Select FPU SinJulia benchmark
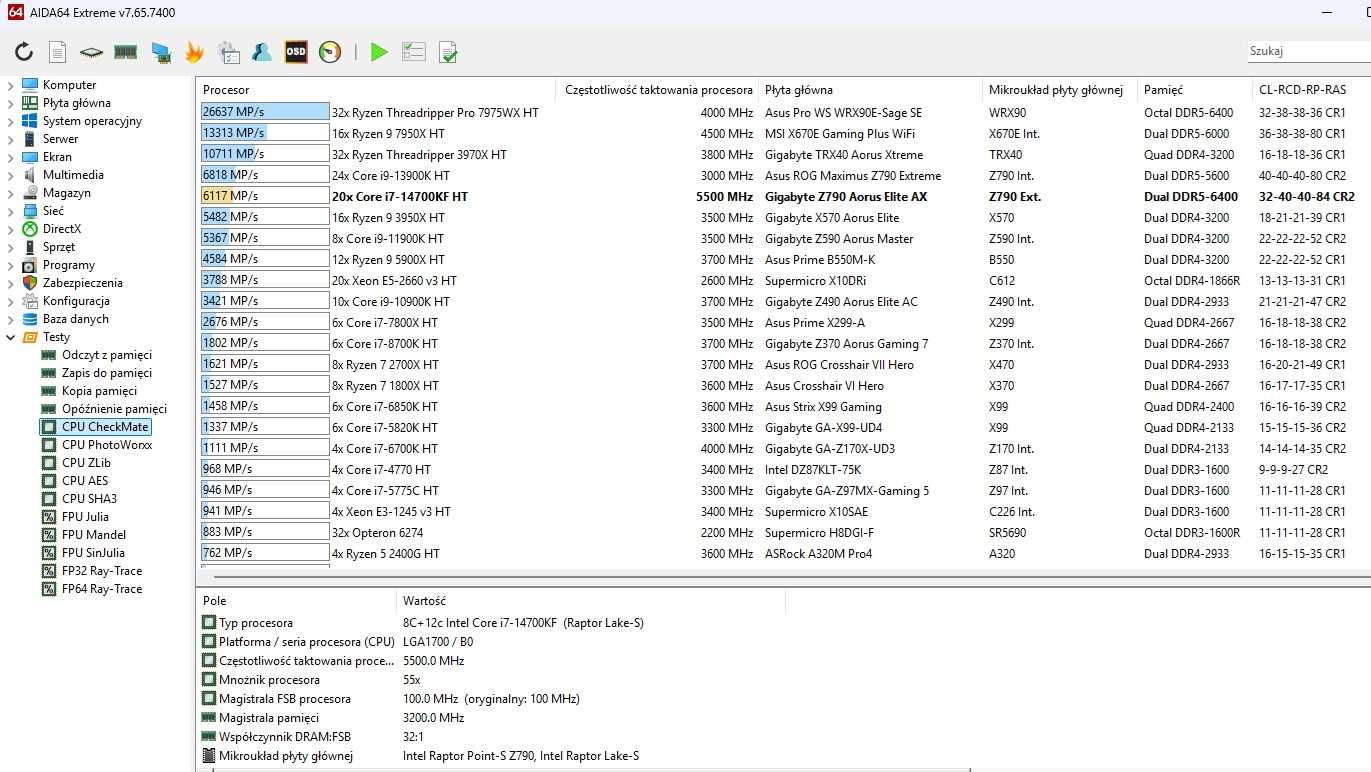The width and height of the screenshot is (1371, 772). (93, 553)
